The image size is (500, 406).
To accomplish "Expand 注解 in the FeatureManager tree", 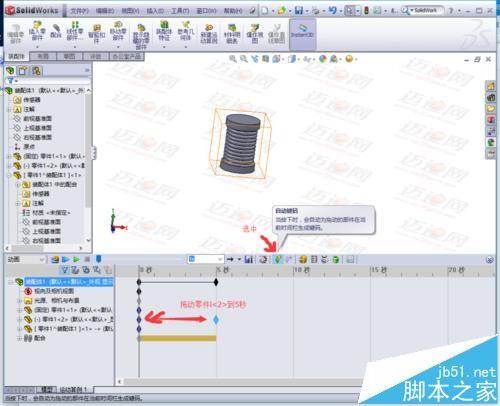I will 9,109.
